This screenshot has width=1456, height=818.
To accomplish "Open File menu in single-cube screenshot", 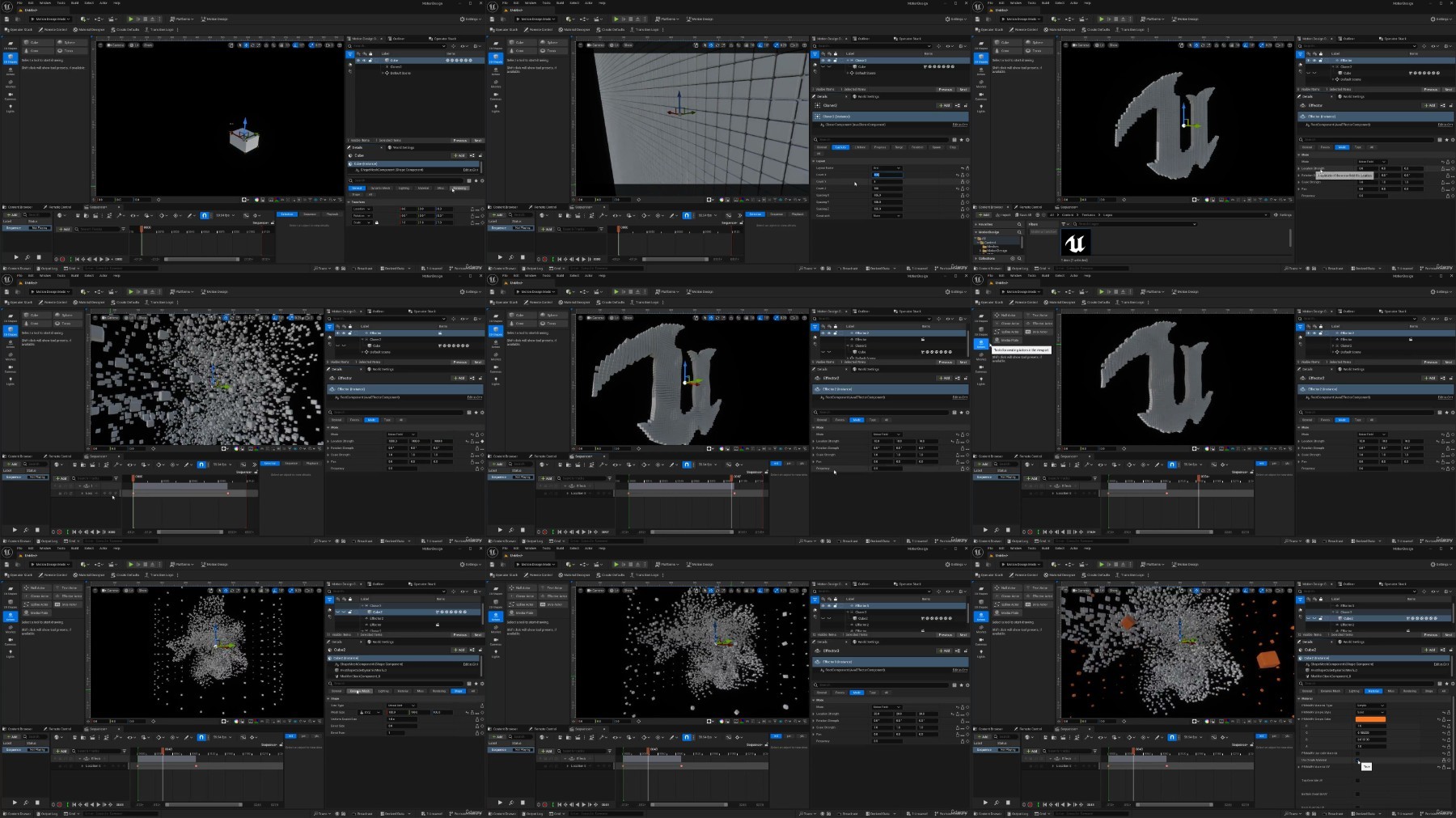I will 19,3.
